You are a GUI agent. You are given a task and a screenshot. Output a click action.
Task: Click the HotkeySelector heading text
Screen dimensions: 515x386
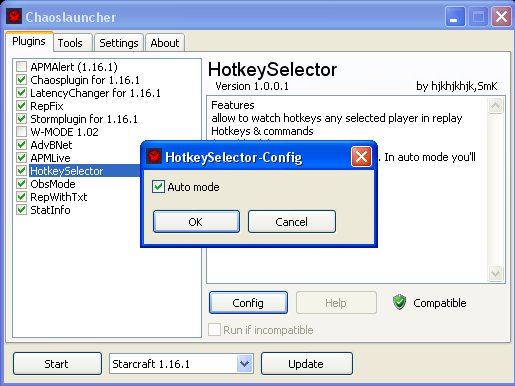272,70
